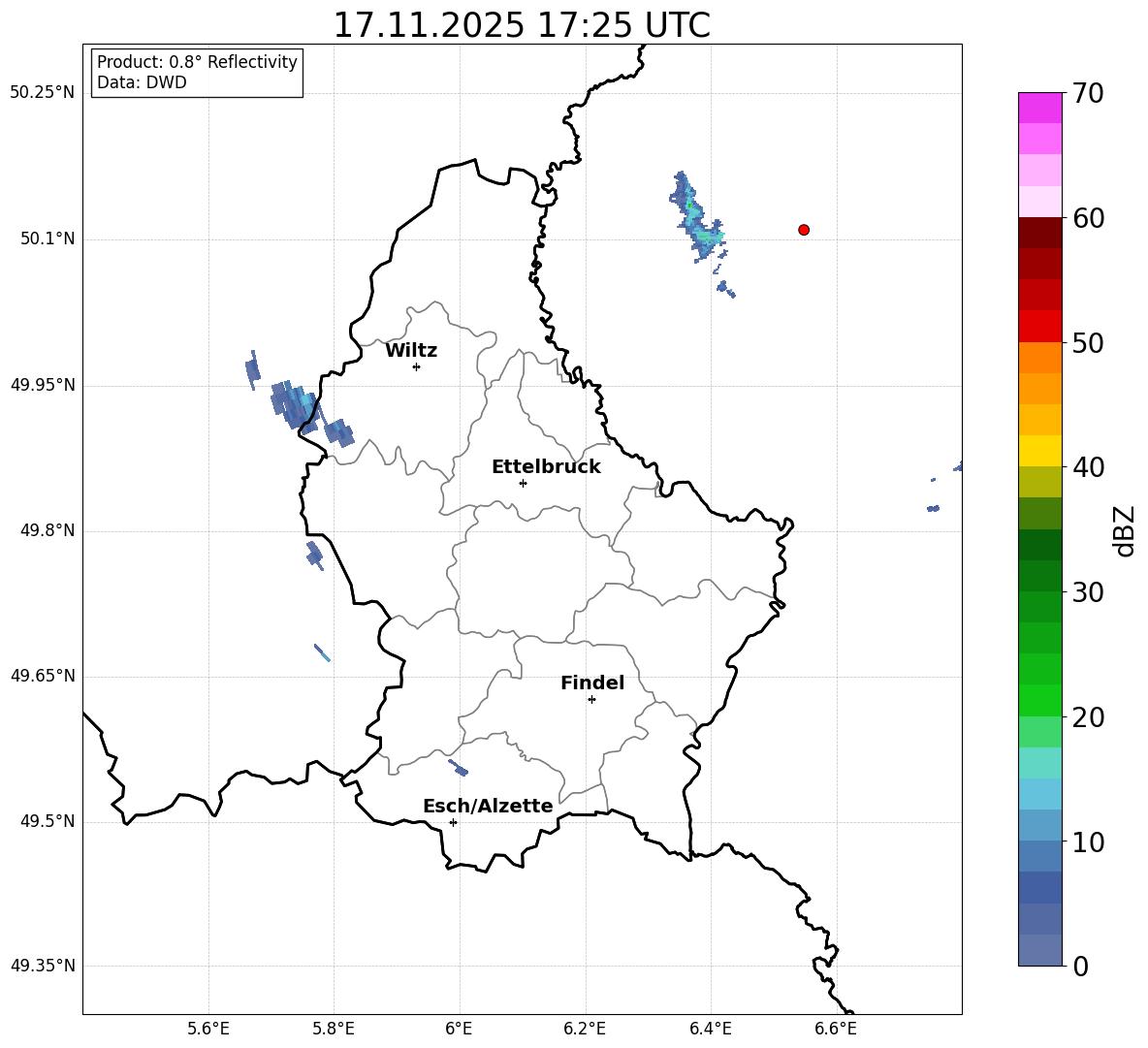Click the colorbar label 70
Image resolution: width=1148 pixels, height=1048 pixels.
coord(1088,94)
